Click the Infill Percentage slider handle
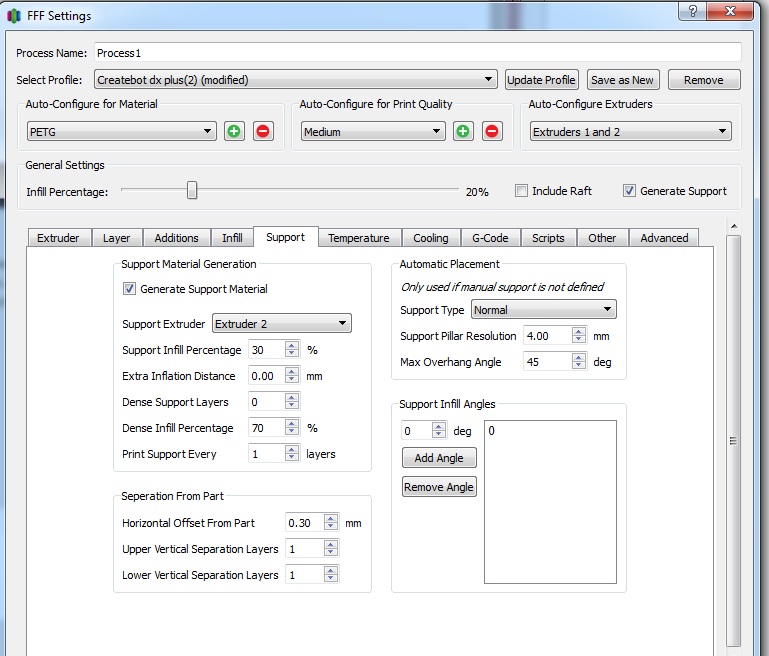Screen dimensions: 769x656 pyautogui.click(x=192, y=190)
